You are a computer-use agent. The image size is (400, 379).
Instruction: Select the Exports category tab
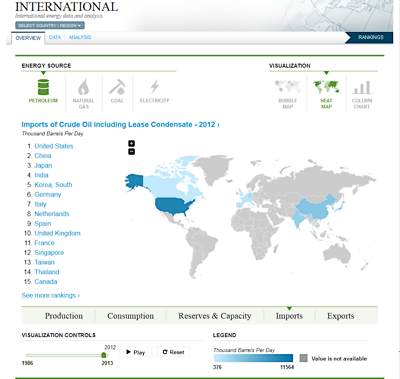[x=340, y=316]
